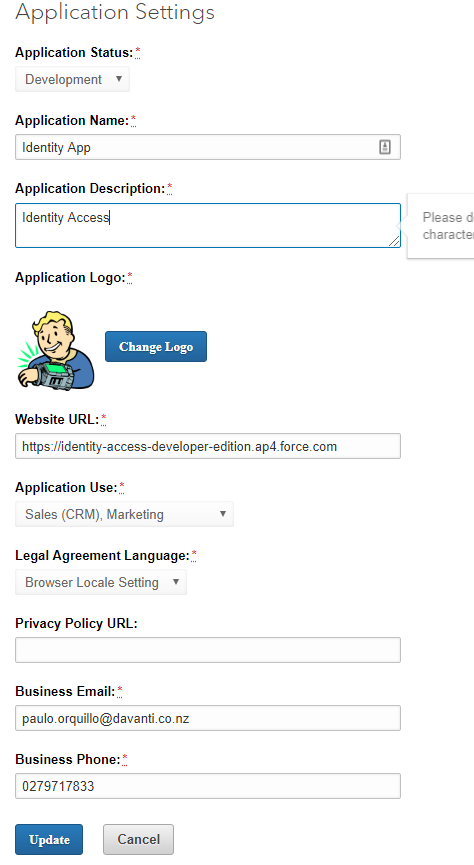Click the description hint tooltip on the right
This screenshot has height=865, width=474.
440,226
